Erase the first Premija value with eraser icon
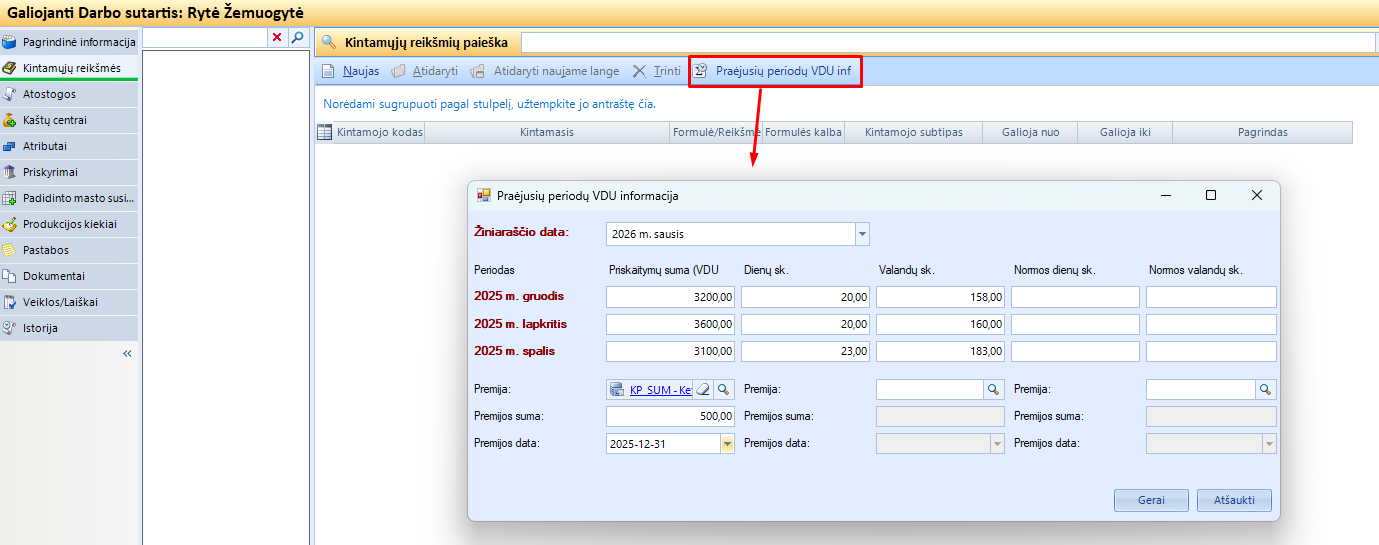Image resolution: width=1379 pixels, height=545 pixels. 703,390
